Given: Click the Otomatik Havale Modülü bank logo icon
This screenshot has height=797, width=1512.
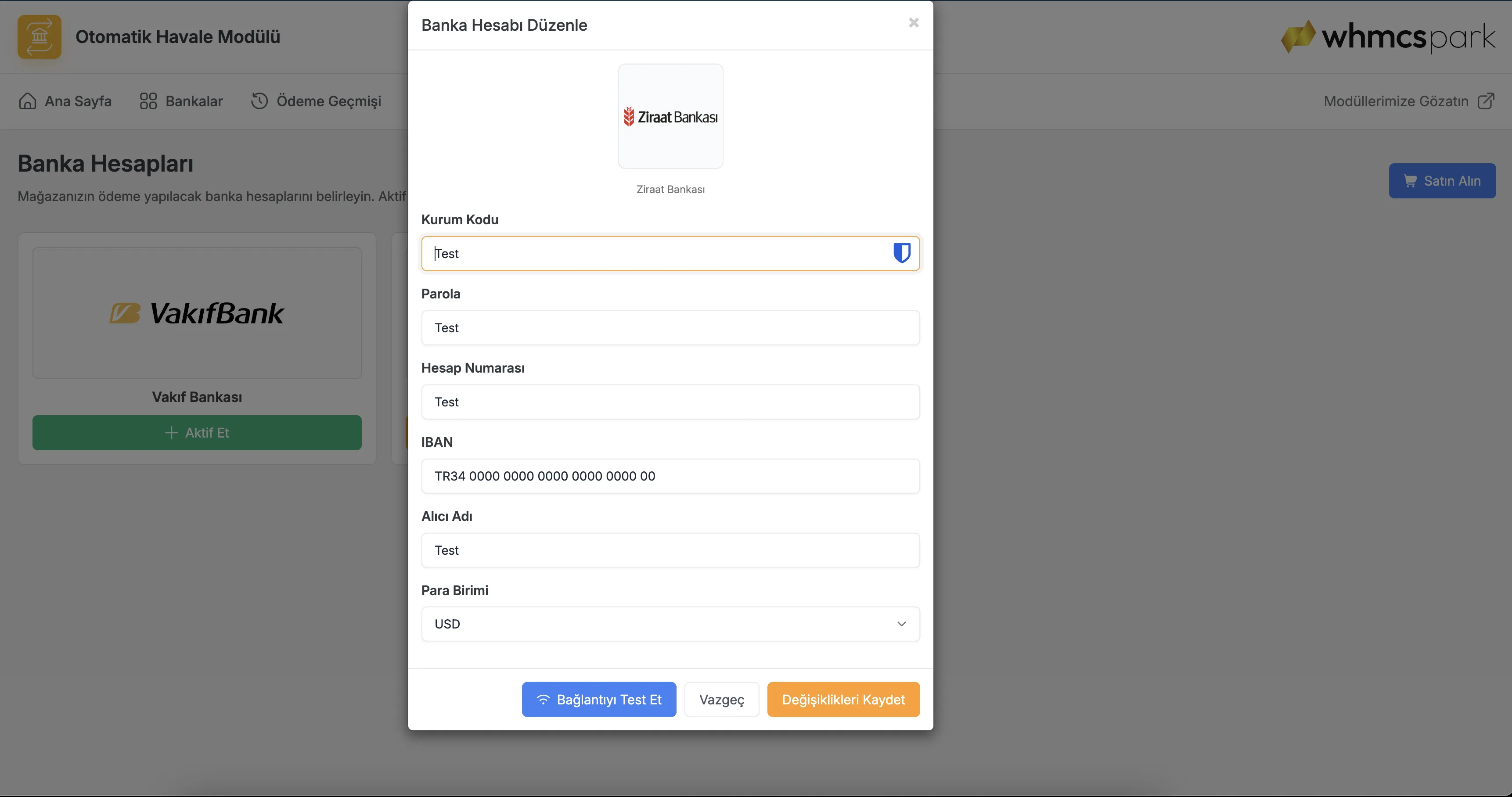Looking at the screenshot, I should (40, 36).
